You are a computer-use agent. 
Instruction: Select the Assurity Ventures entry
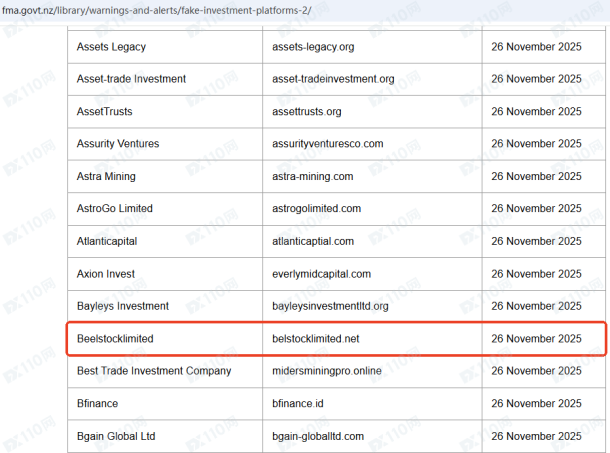pos(118,144)
